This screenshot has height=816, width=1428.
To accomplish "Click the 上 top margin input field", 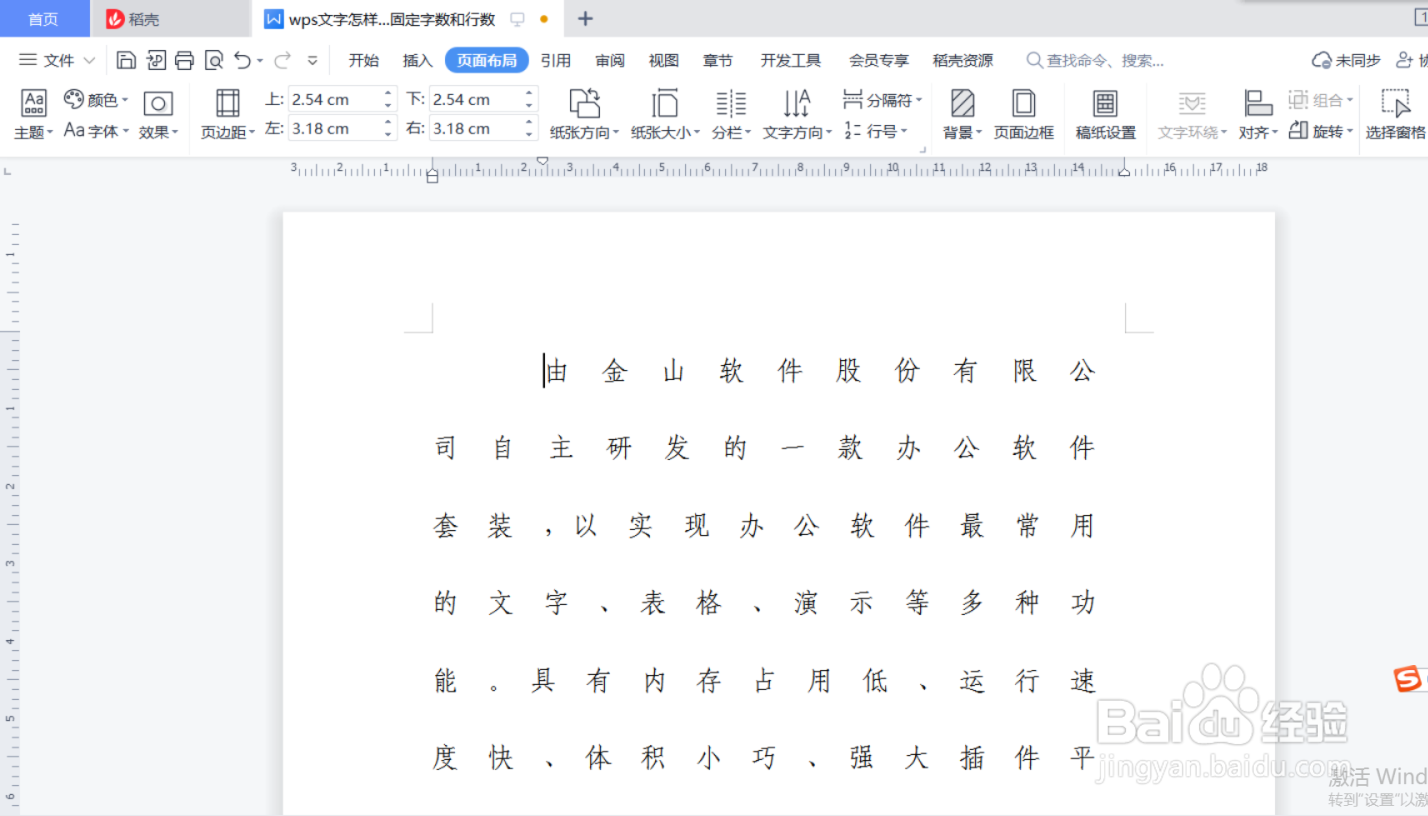I will point(334,99).
